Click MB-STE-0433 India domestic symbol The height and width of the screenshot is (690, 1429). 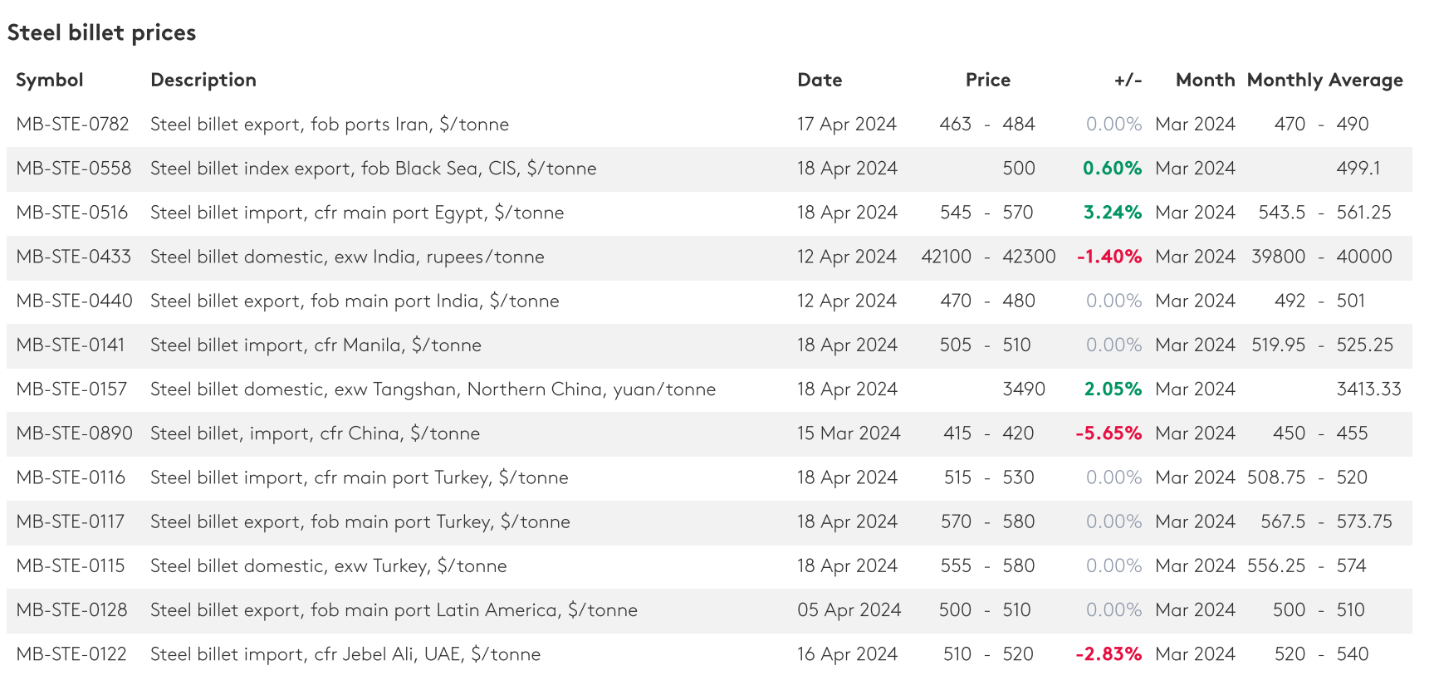[x=73, y=257]
